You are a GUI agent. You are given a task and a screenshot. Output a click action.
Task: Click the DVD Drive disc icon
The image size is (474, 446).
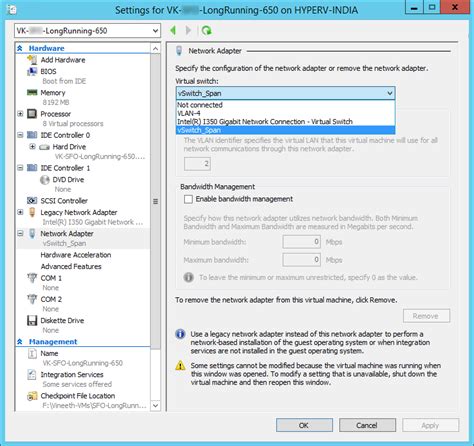45,180
